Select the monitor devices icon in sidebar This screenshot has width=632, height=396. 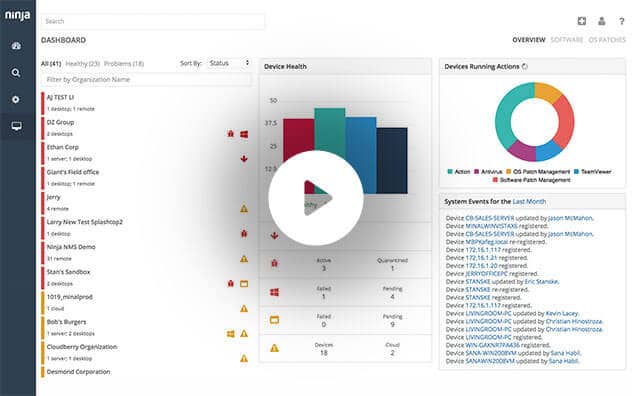[x=17, y=126]
